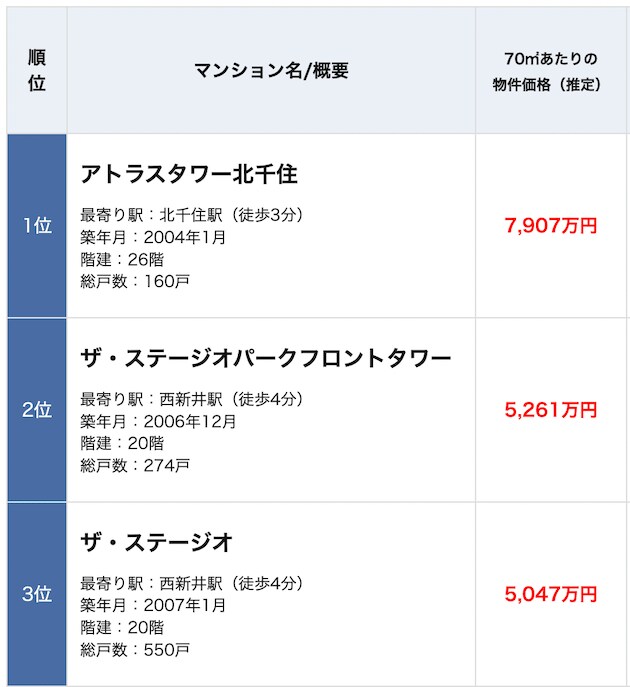Click the 5,047万円 price
Image resolution: width=630 pixels, height=687 pixels.
[x=551, y=594]
